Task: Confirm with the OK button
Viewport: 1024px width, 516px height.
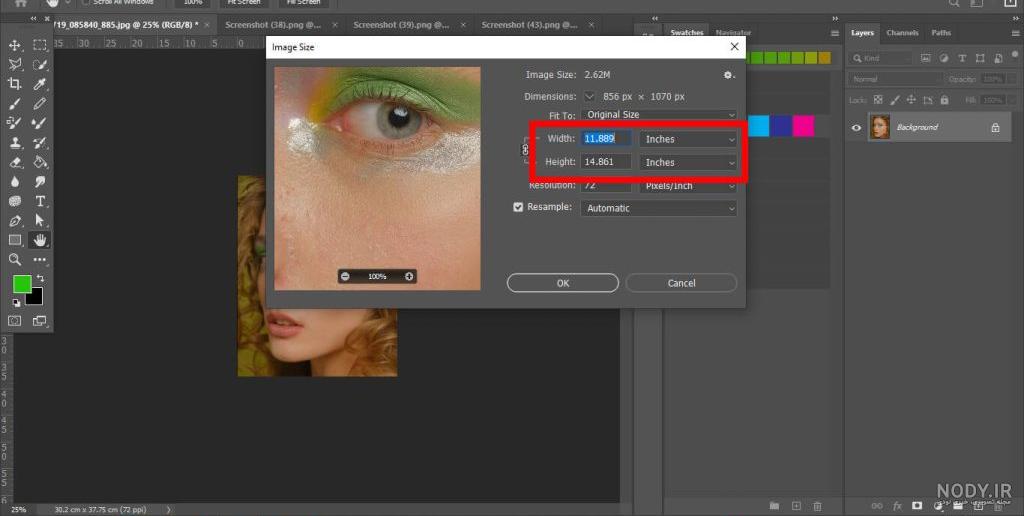Action: pos(563,283)
